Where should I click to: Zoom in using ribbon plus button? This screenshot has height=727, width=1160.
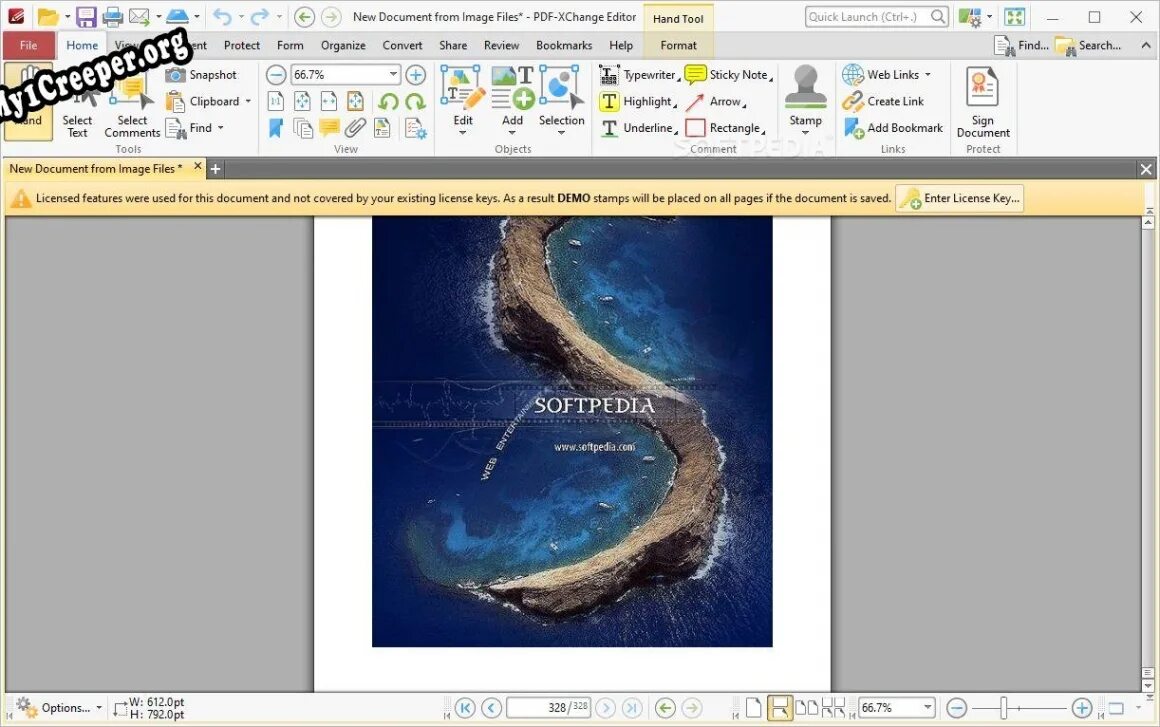416,75
